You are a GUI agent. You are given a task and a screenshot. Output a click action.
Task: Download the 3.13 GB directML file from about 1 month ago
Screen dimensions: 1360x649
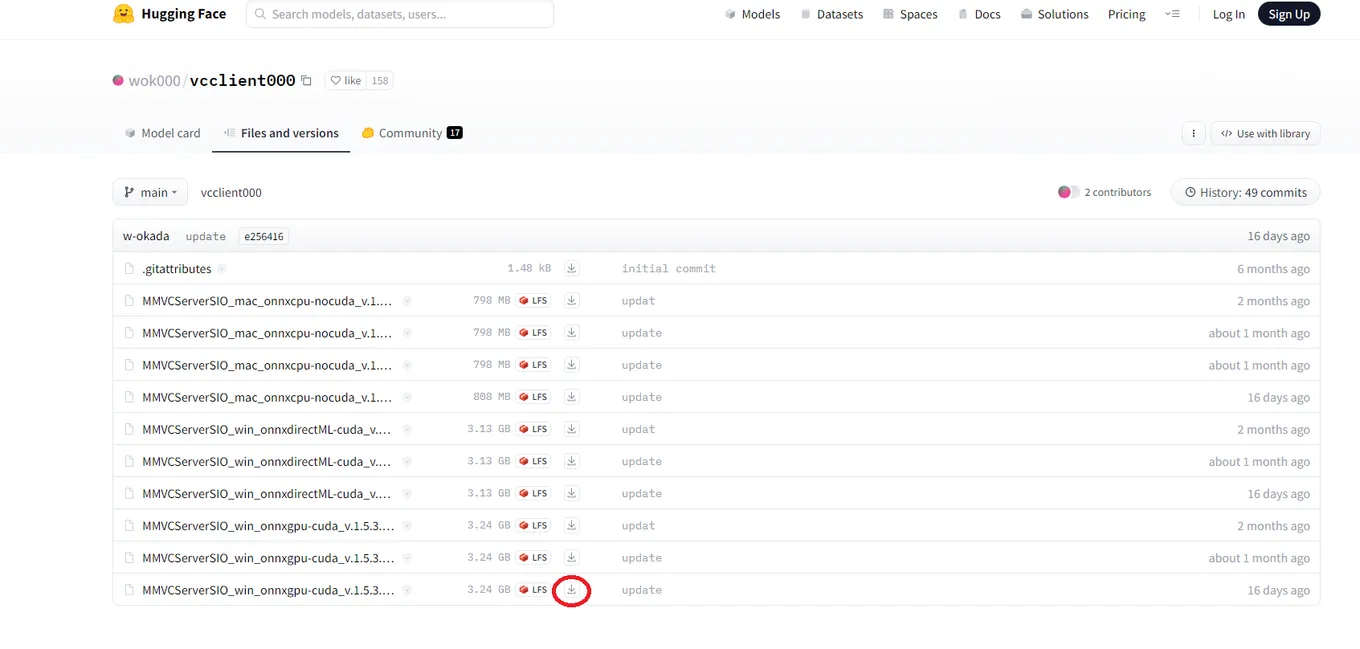pos(571,461)
